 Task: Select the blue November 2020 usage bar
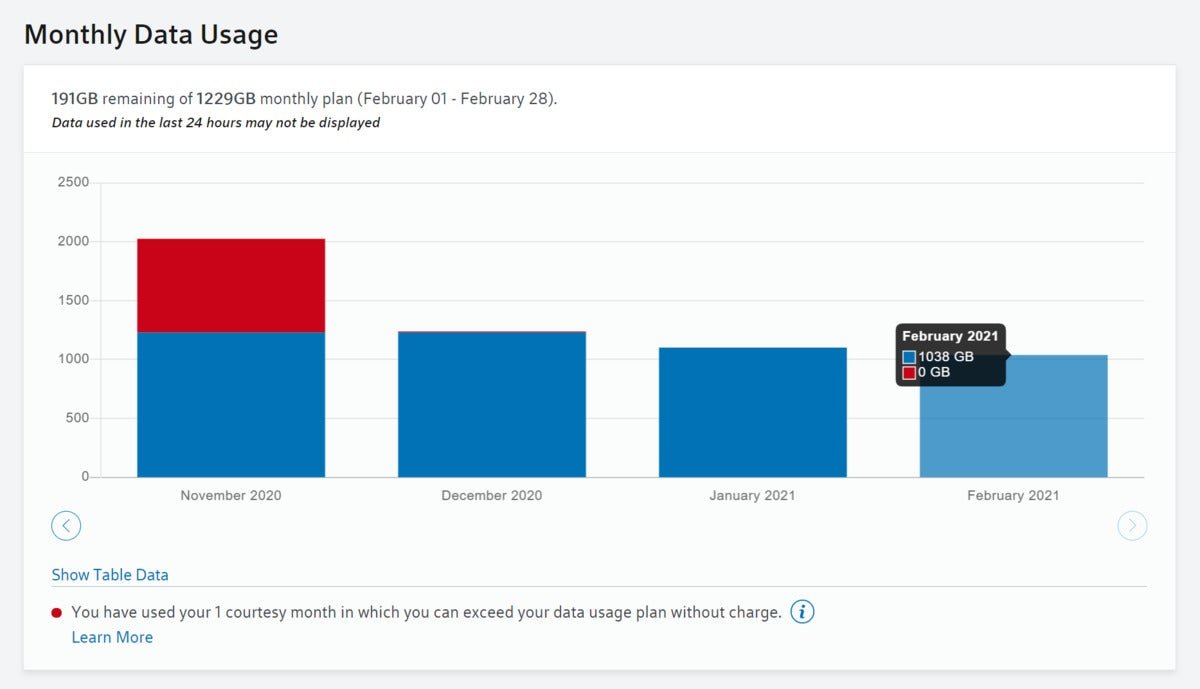pos(231,404)
